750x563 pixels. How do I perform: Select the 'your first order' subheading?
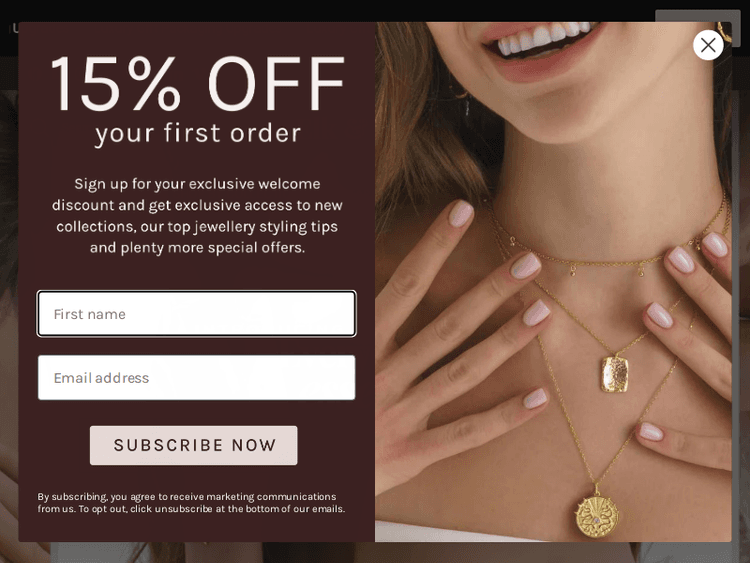(x=198, y=133)
